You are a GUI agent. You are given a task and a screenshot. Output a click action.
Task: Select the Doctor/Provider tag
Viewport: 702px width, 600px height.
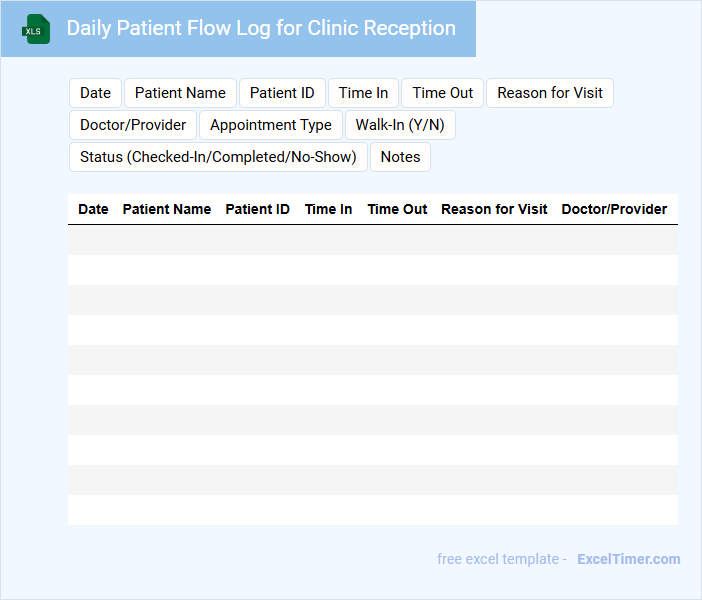coord(133,125)
